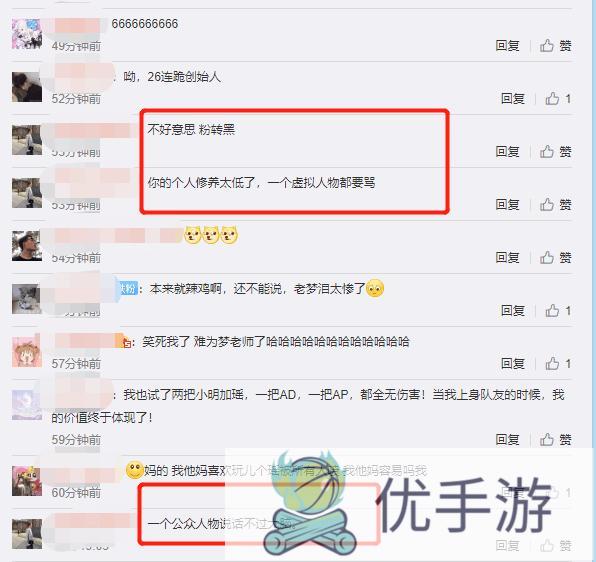Screen dimensions: 596x562
Task: Reply to the 本来就辣鸡啊 comment
Action: click(x=513, y=311)
